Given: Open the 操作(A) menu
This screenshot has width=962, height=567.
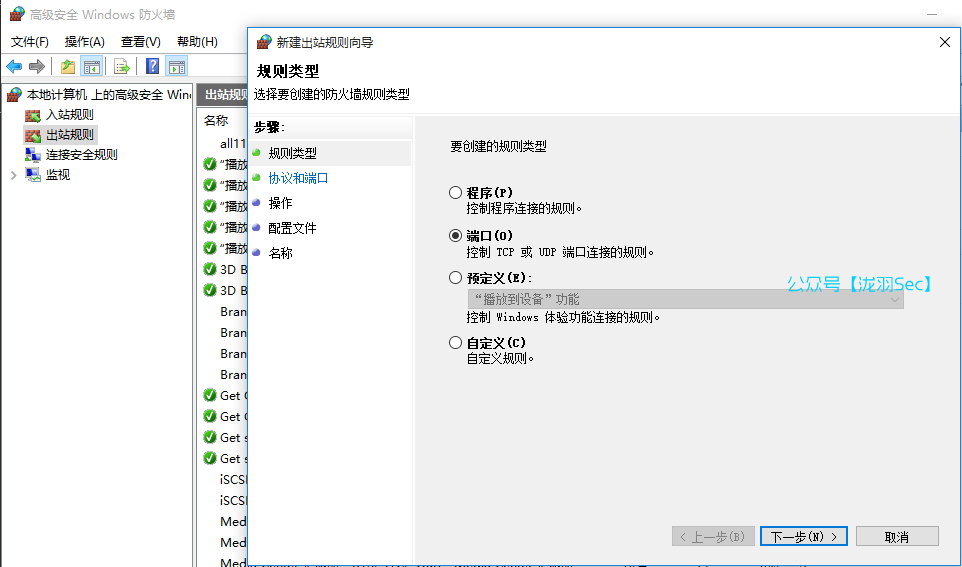Looking at the screenshot, I should coord(84,41).
